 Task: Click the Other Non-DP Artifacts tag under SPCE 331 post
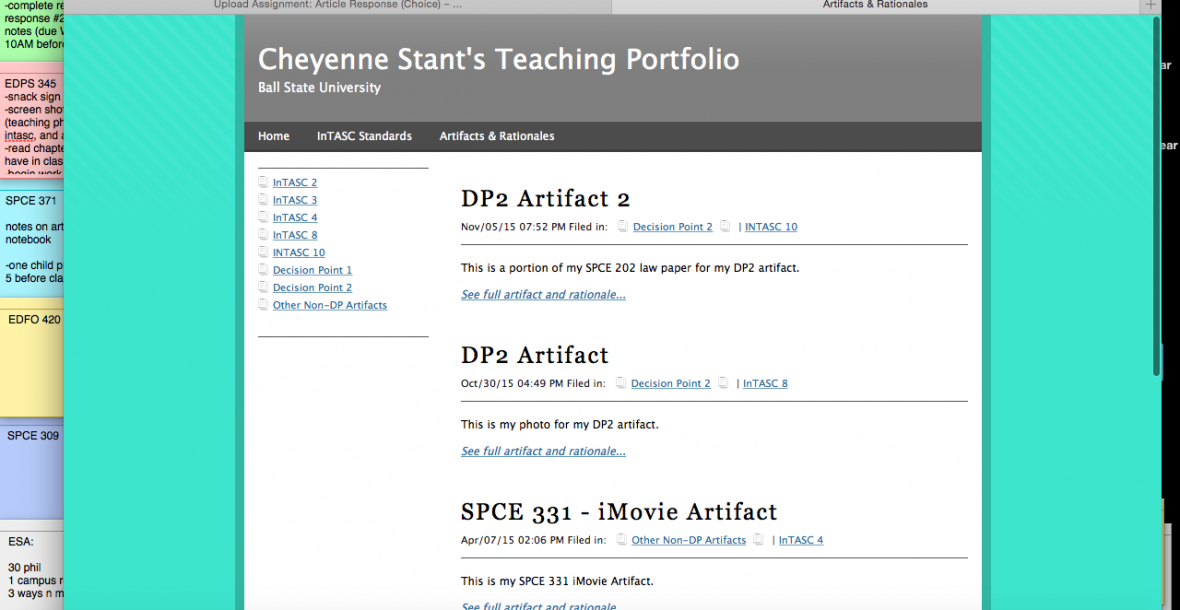688,540
